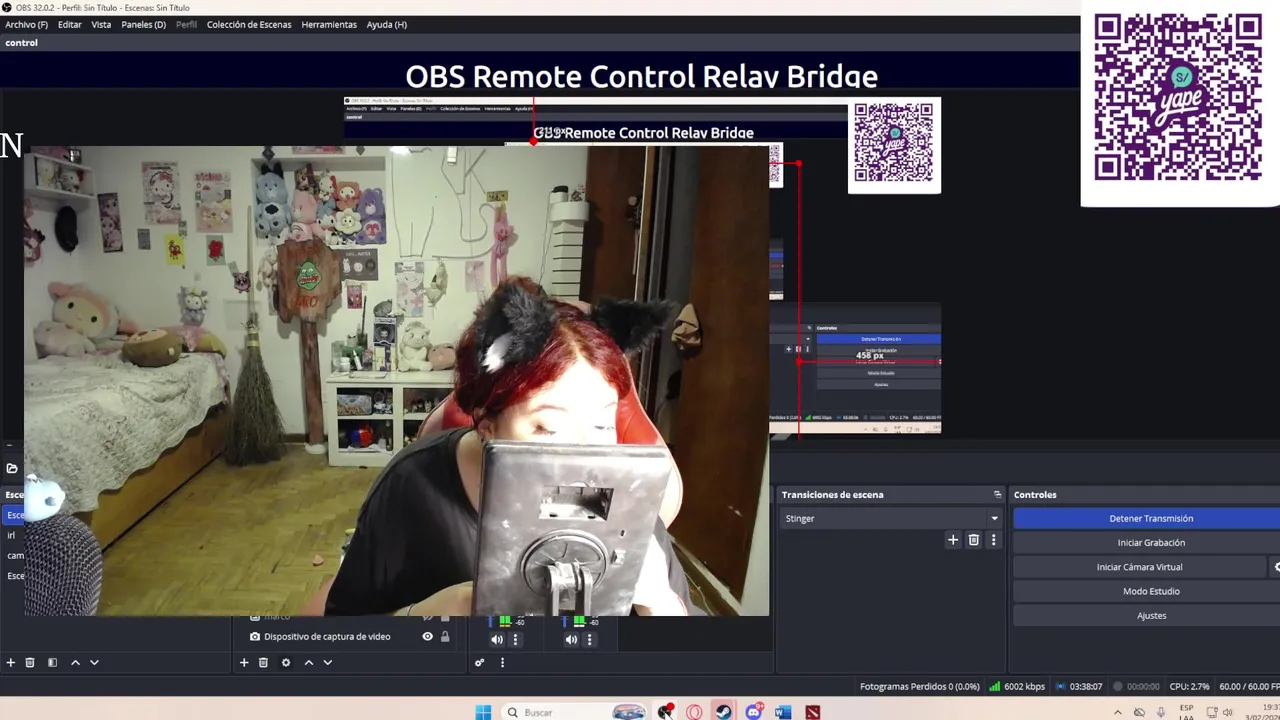Click the 6002 kbps bitrate status

[x=1017, y=687]
